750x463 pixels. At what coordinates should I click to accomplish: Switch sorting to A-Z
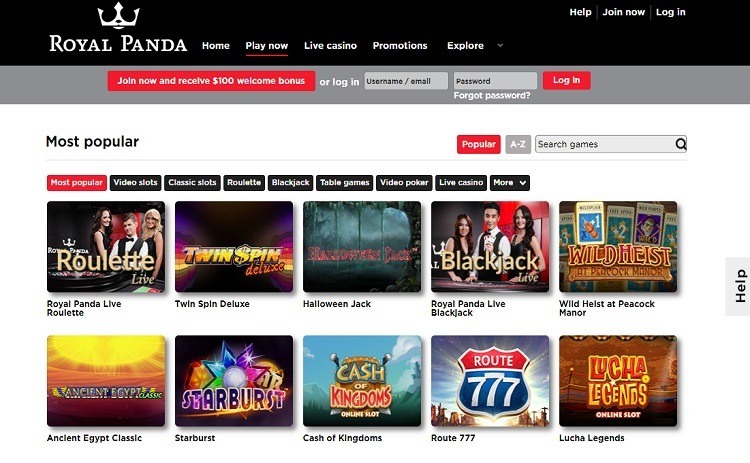518,144
